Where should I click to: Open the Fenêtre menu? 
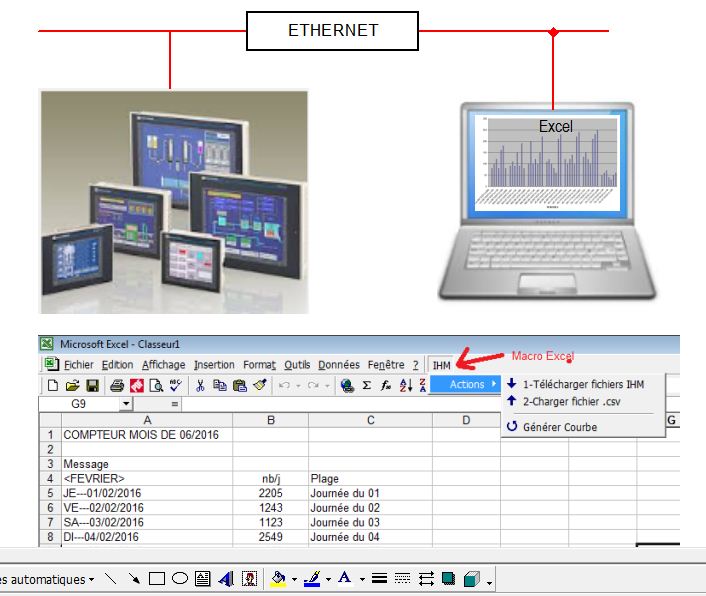386,365
